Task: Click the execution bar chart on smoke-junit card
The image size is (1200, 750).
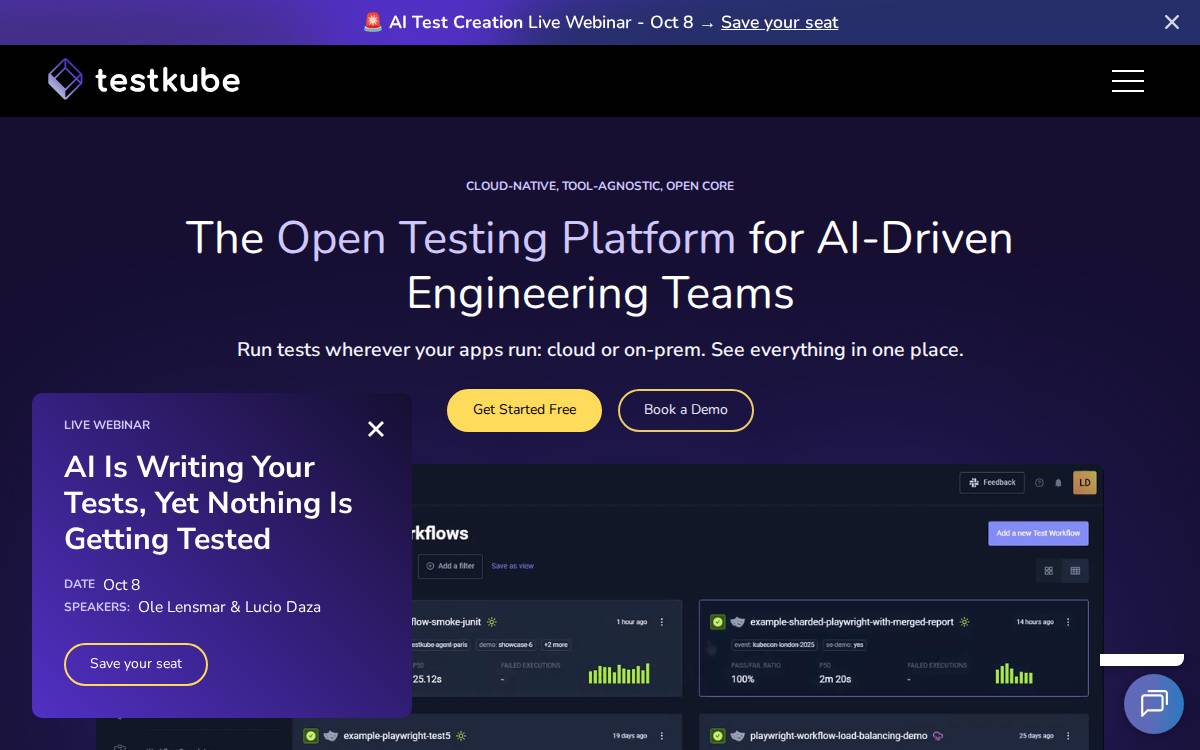Action: pyautogui.click(x=619, y=673)
